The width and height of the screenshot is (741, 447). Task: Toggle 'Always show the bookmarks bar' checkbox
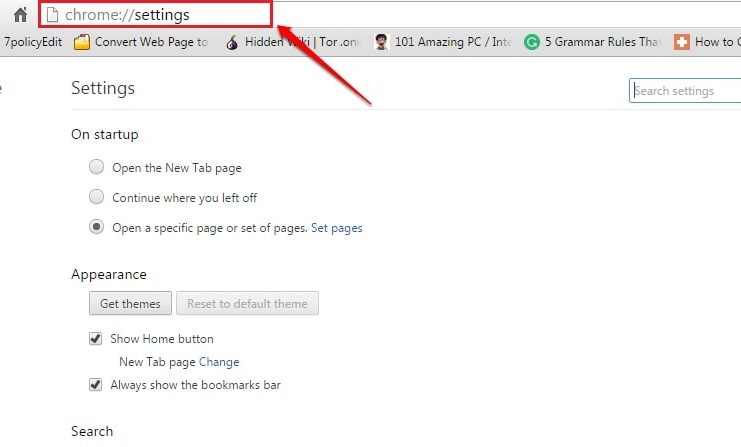point(96,384)
